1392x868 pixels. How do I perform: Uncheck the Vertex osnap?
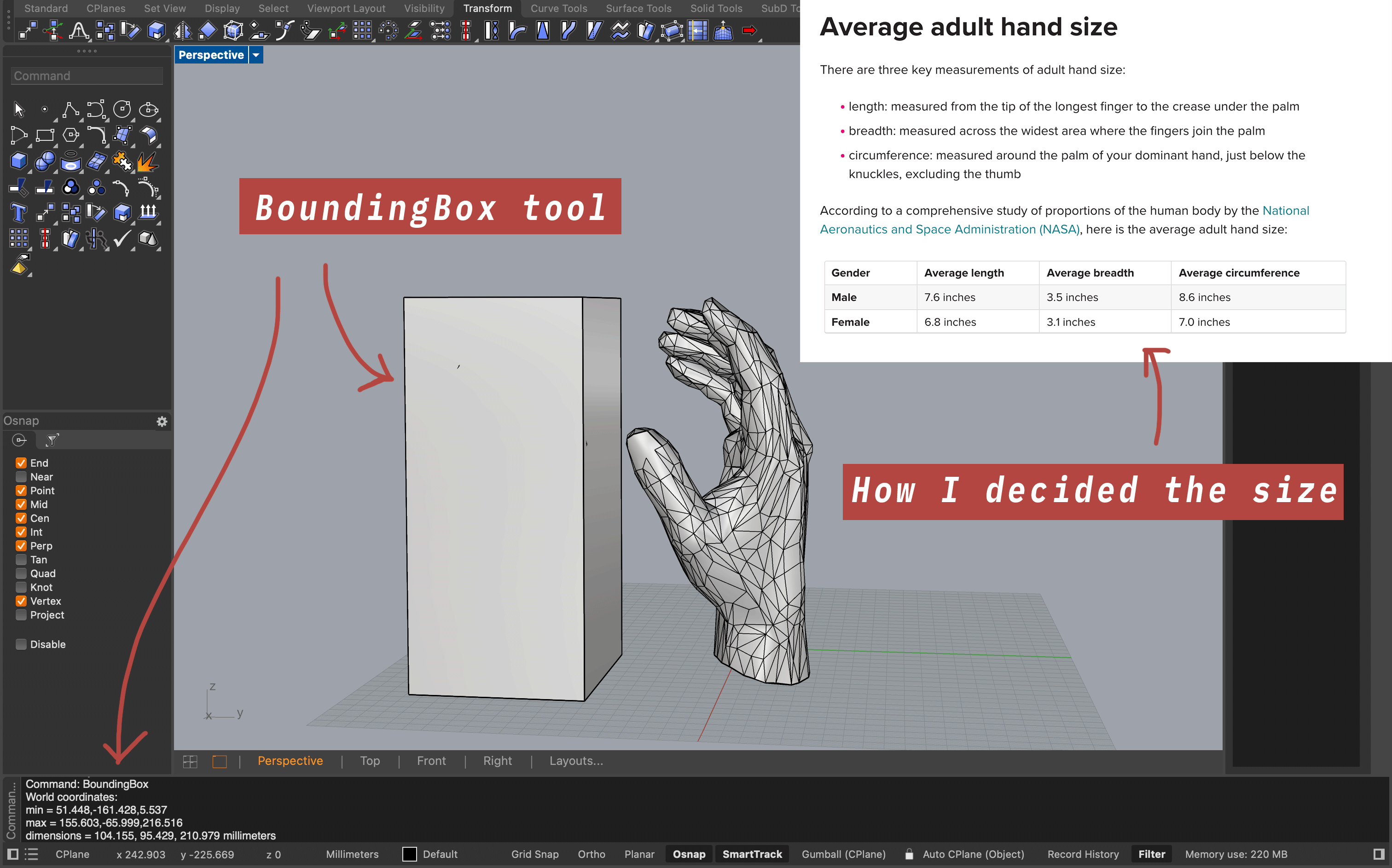pyautogui.click(x=21, y=601)
